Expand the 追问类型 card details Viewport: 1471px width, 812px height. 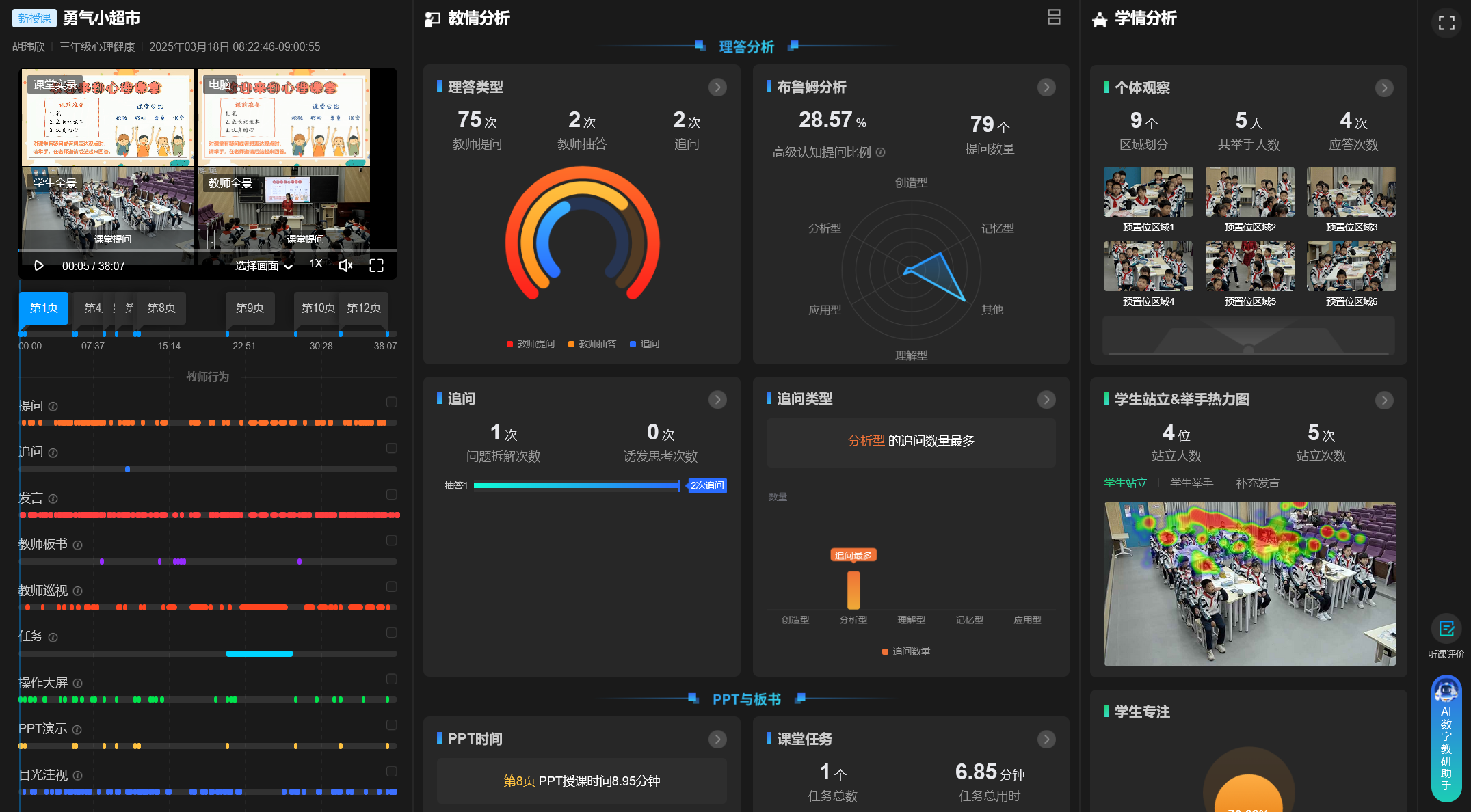pyautogui.click(x=1046, y=400)
